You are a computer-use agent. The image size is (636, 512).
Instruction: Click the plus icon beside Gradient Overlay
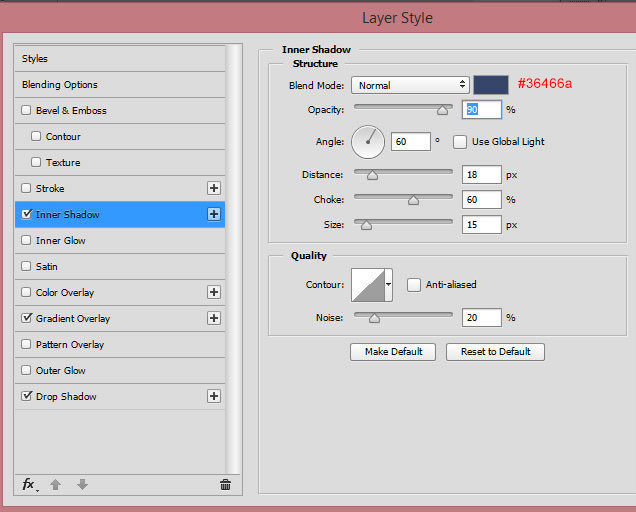[213, 318]
